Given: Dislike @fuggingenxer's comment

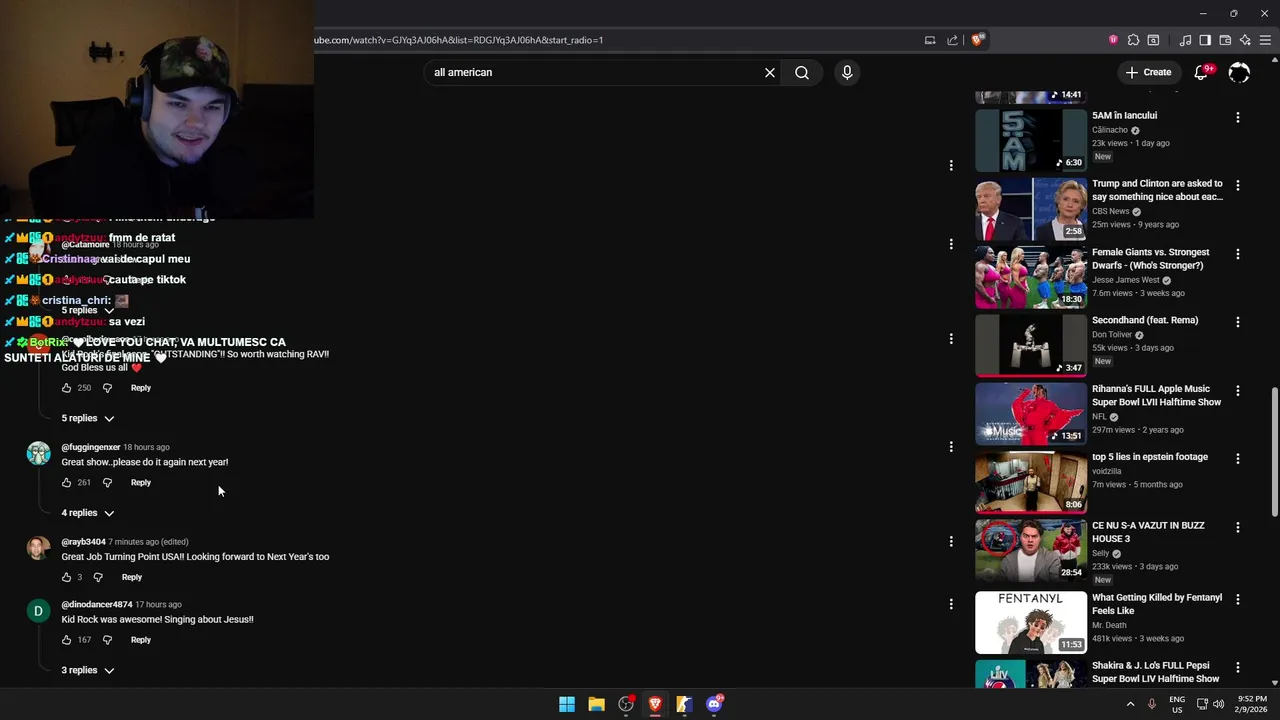Looking at the screenshot, I should [107, 482].
